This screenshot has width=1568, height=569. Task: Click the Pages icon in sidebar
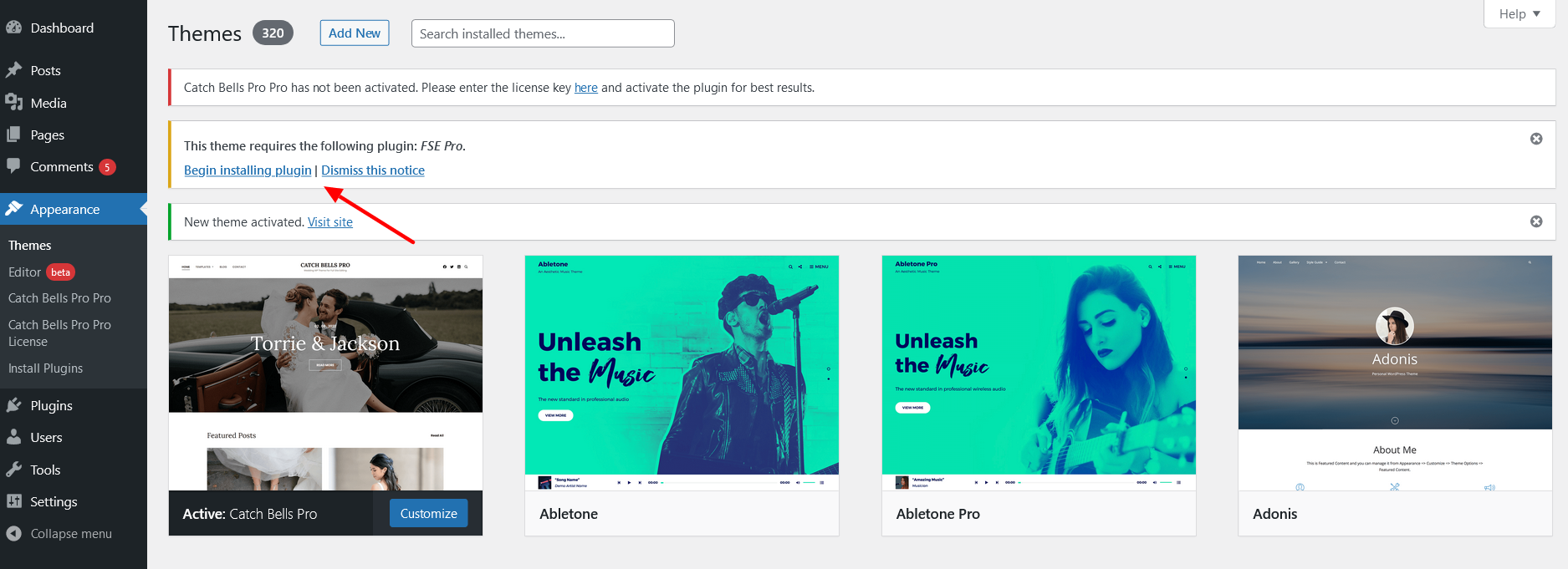pyautogui.click(x=13, y=135)
